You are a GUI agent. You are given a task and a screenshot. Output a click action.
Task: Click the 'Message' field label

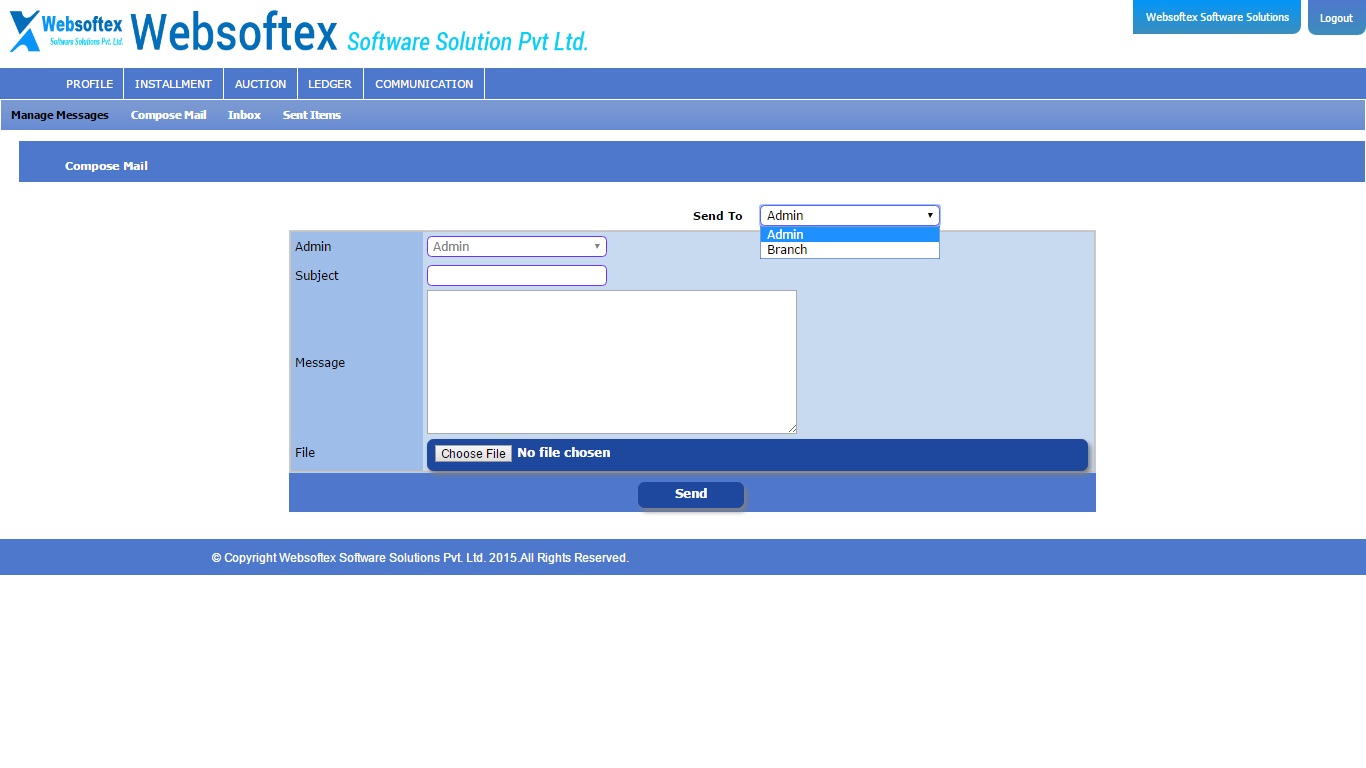click(320, 363)
